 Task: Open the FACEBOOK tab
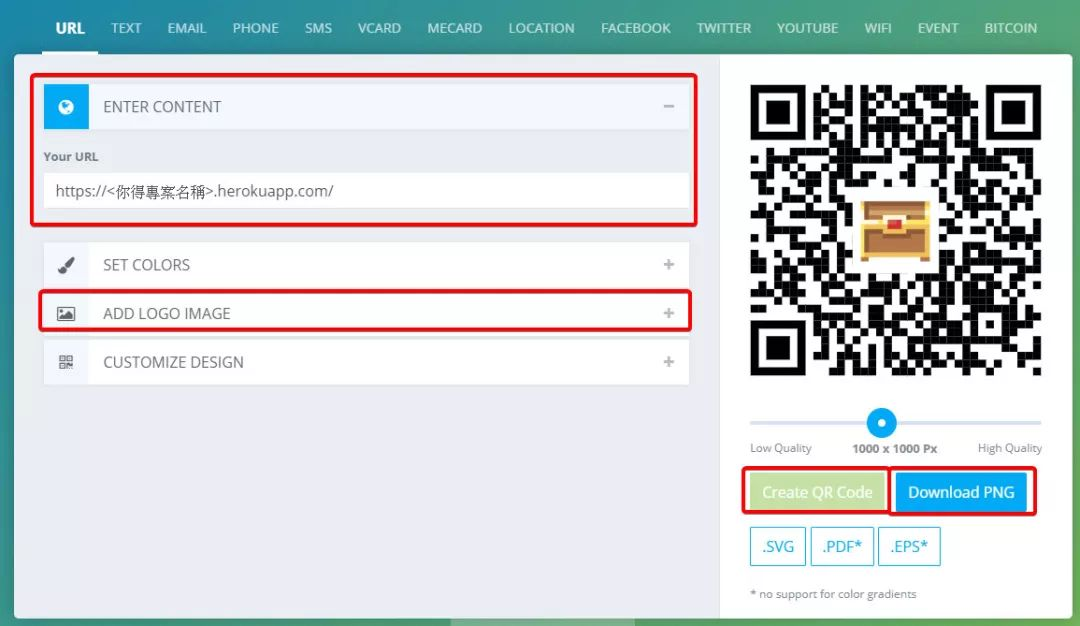click(x=636, y=28)
